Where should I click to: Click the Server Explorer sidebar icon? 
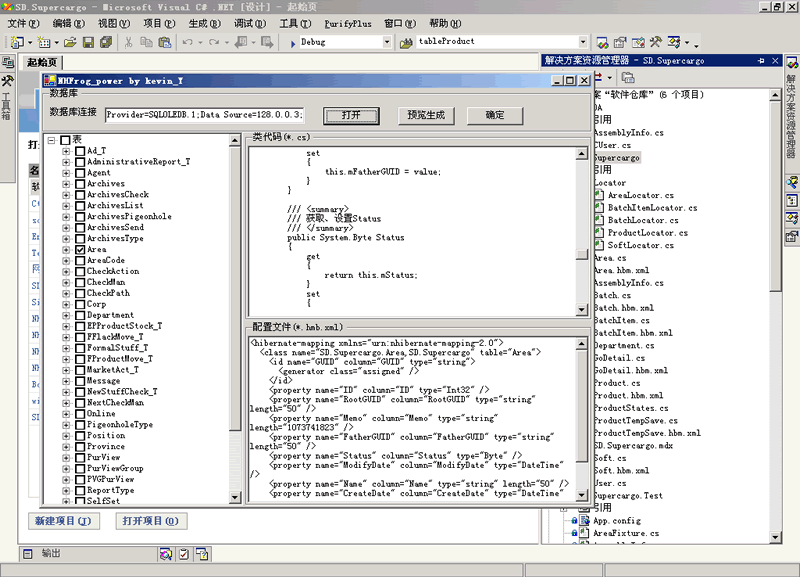click(x=8, y=63)
